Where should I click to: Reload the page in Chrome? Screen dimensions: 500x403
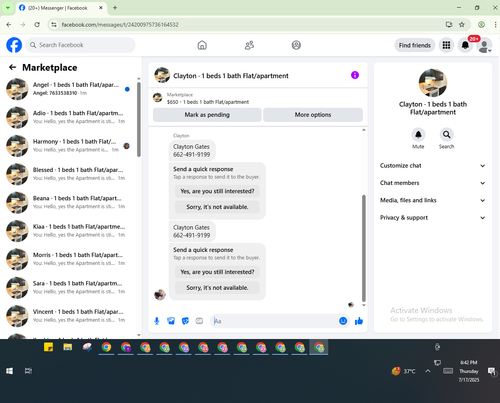click(37, 25)
